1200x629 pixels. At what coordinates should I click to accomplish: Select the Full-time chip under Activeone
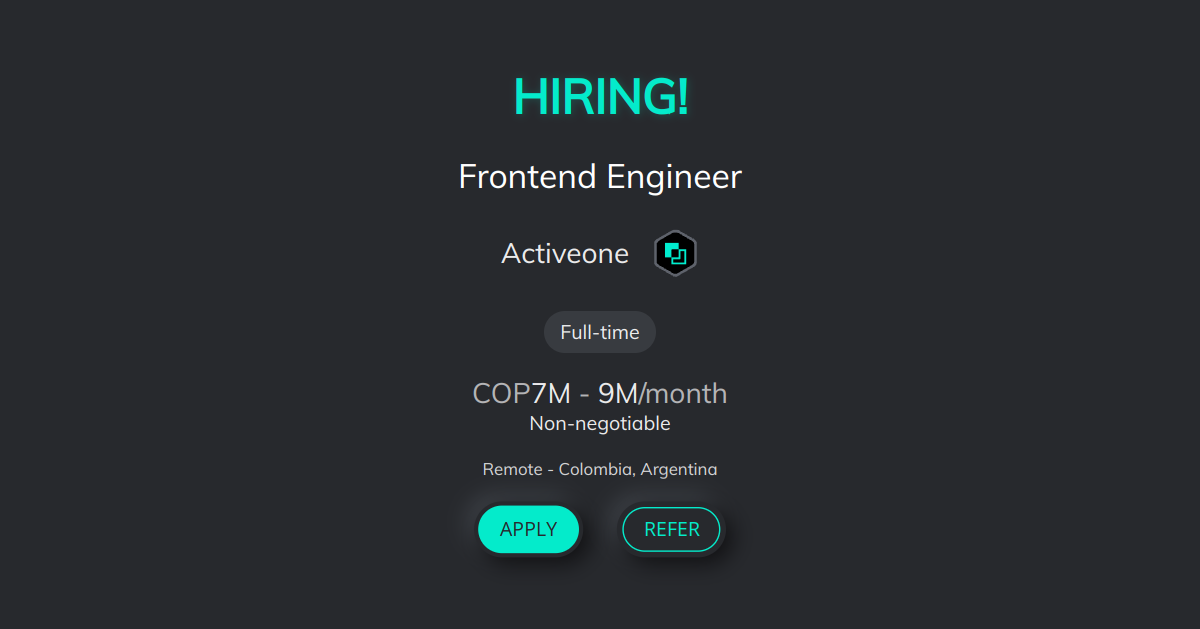click(x=599, y=331)
